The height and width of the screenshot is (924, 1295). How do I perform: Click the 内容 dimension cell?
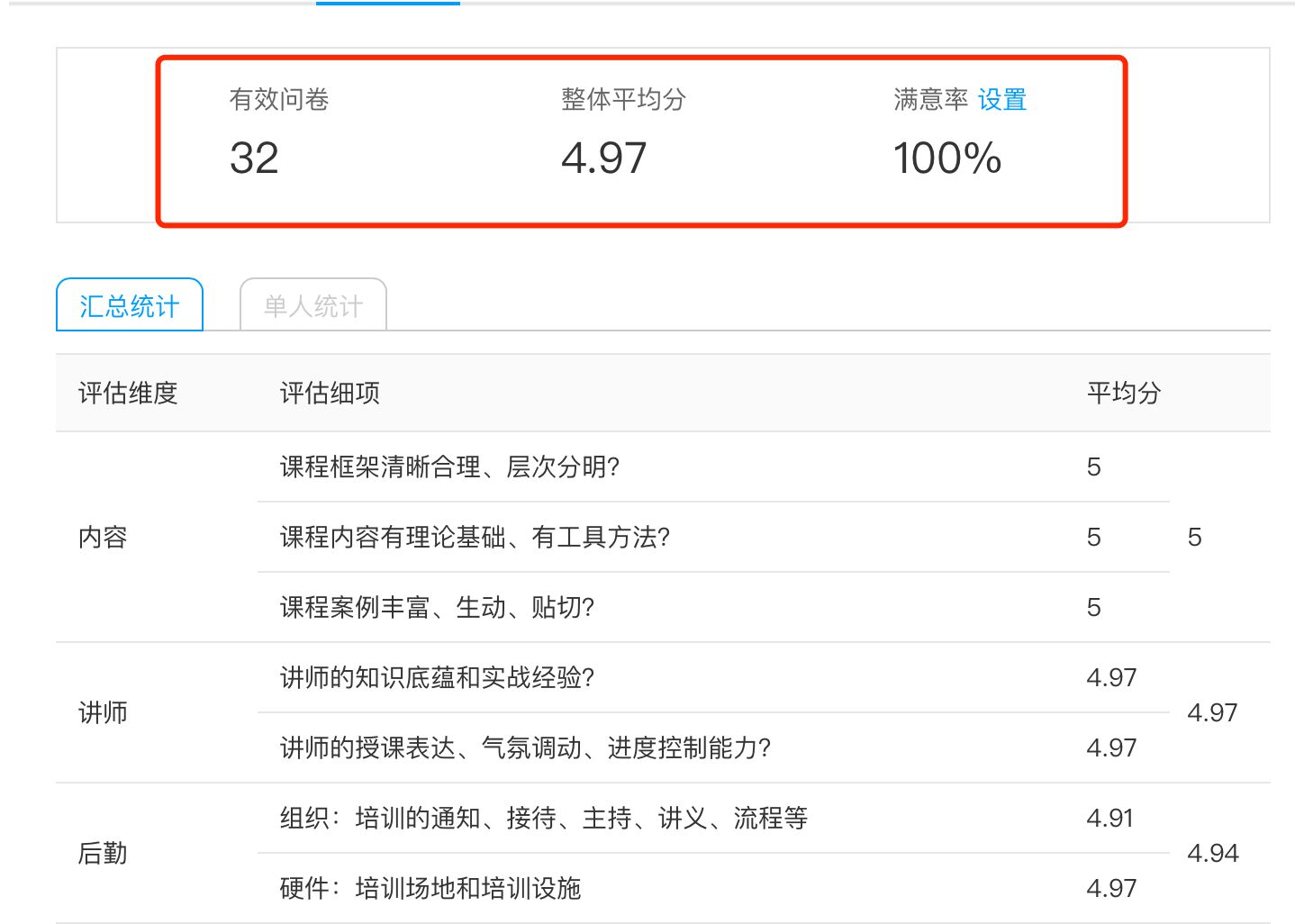coord(103,538)
